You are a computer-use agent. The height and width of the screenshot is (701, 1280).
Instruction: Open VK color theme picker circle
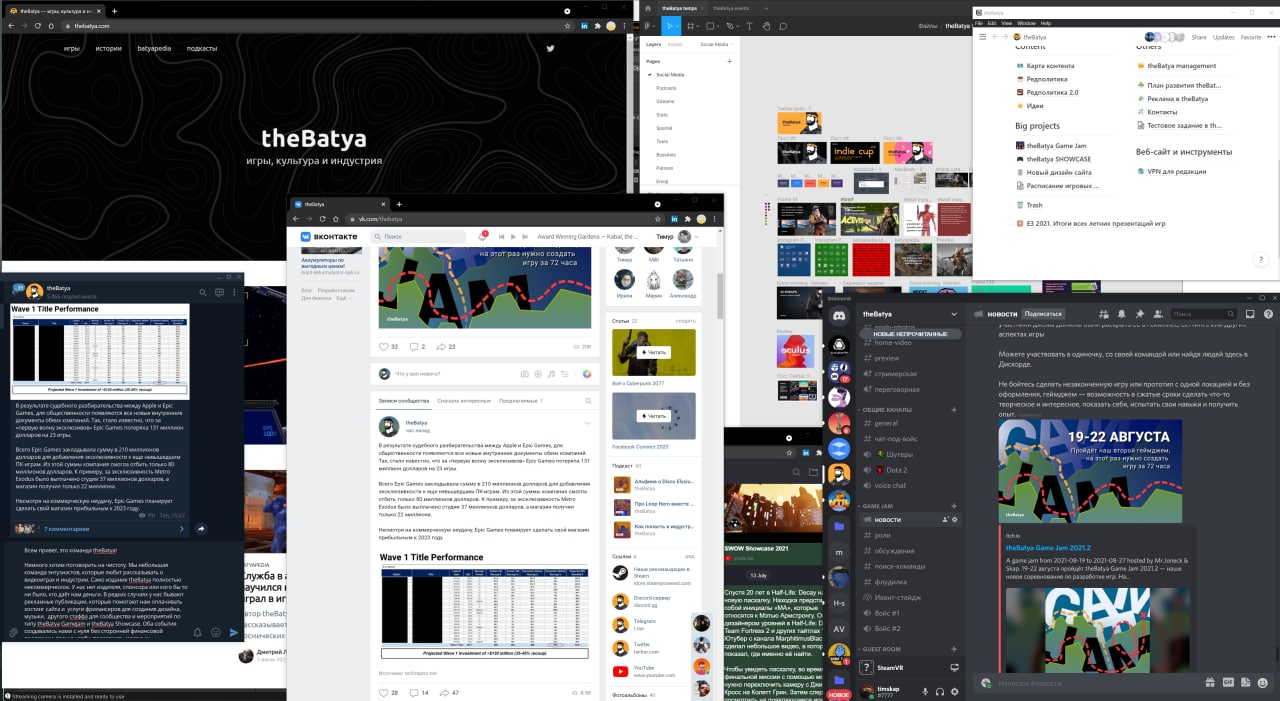tap(587, 374)
